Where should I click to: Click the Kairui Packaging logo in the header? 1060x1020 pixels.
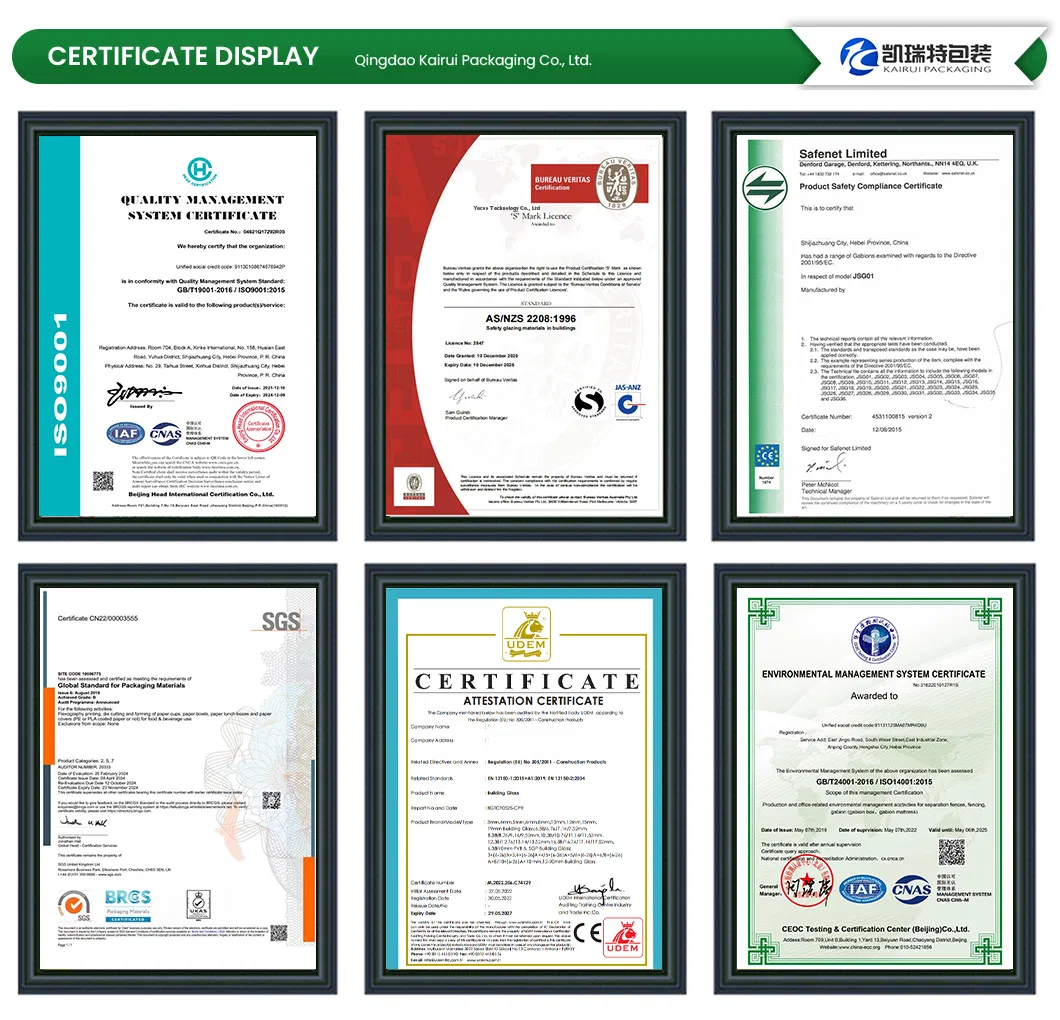915,56
